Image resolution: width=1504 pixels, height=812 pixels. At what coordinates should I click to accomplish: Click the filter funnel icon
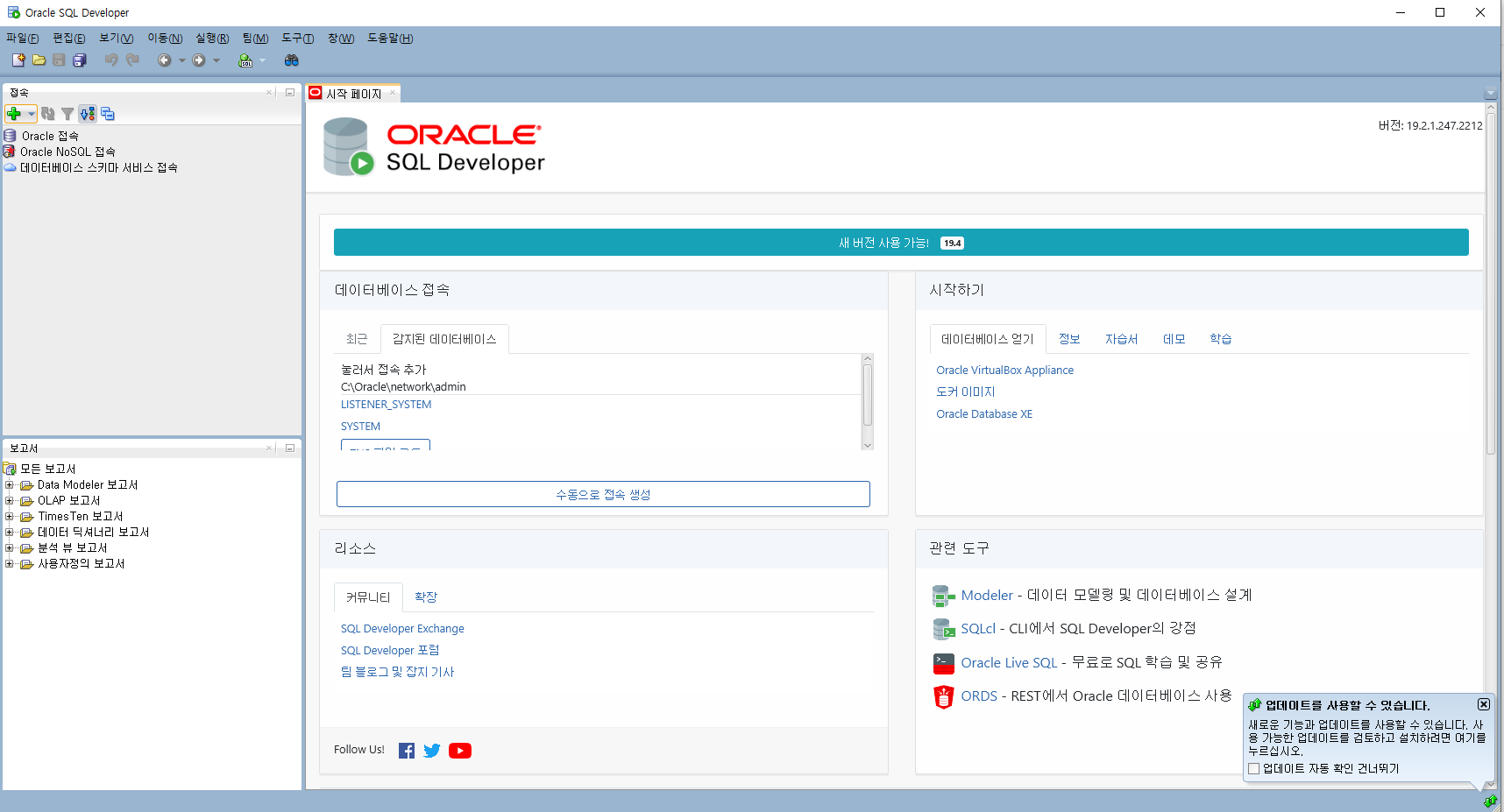pos(67,114)
